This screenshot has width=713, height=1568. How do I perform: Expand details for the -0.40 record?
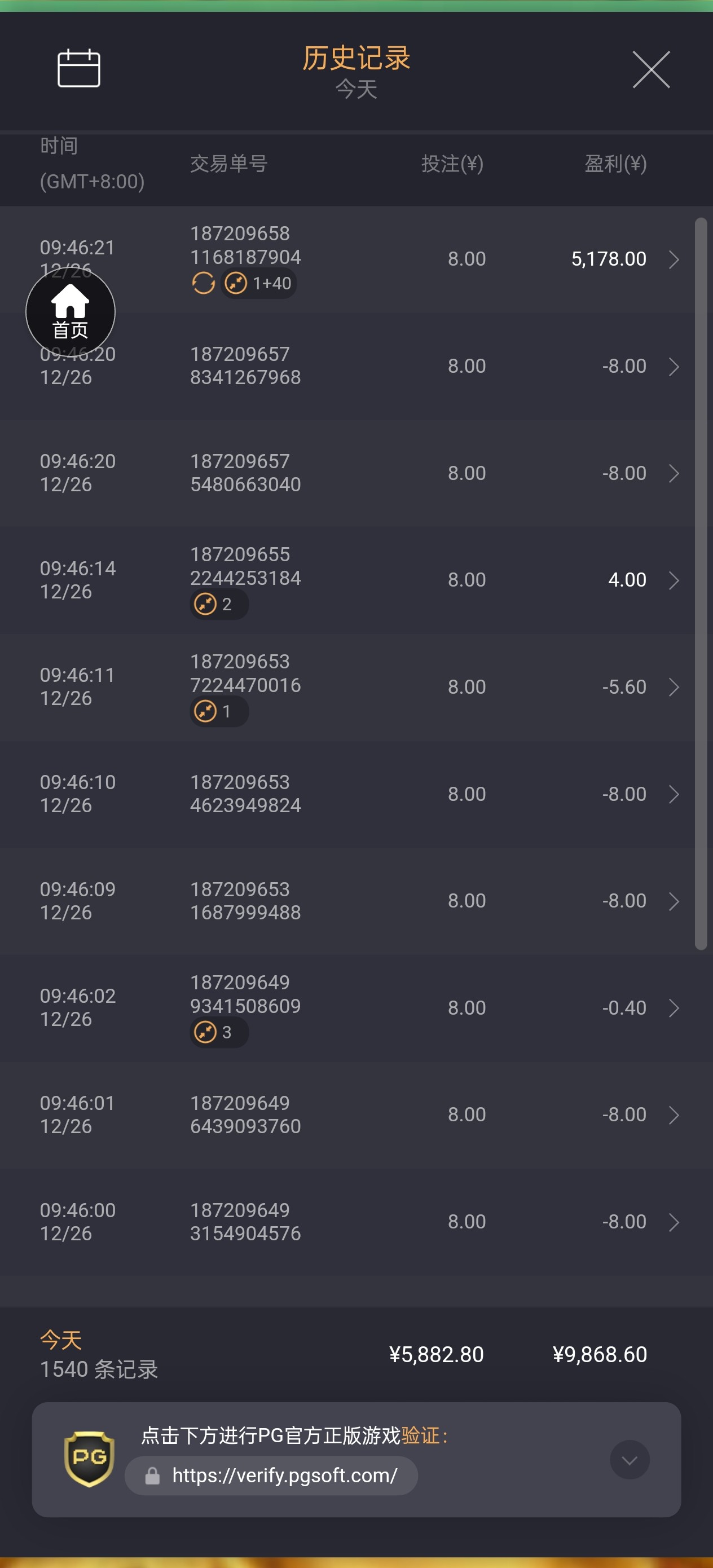pyautogui.click(x=674, y=1008)
